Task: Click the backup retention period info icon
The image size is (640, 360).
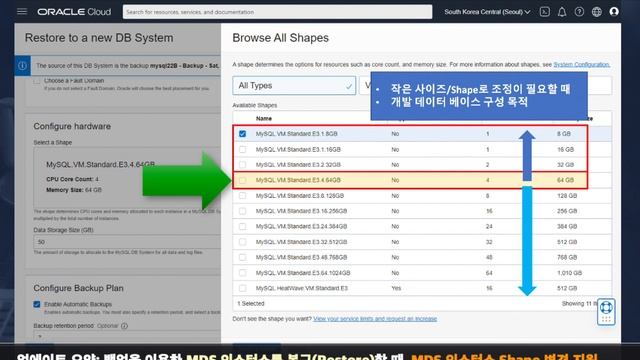Action: pyautogui.click(x=124, y=326)
